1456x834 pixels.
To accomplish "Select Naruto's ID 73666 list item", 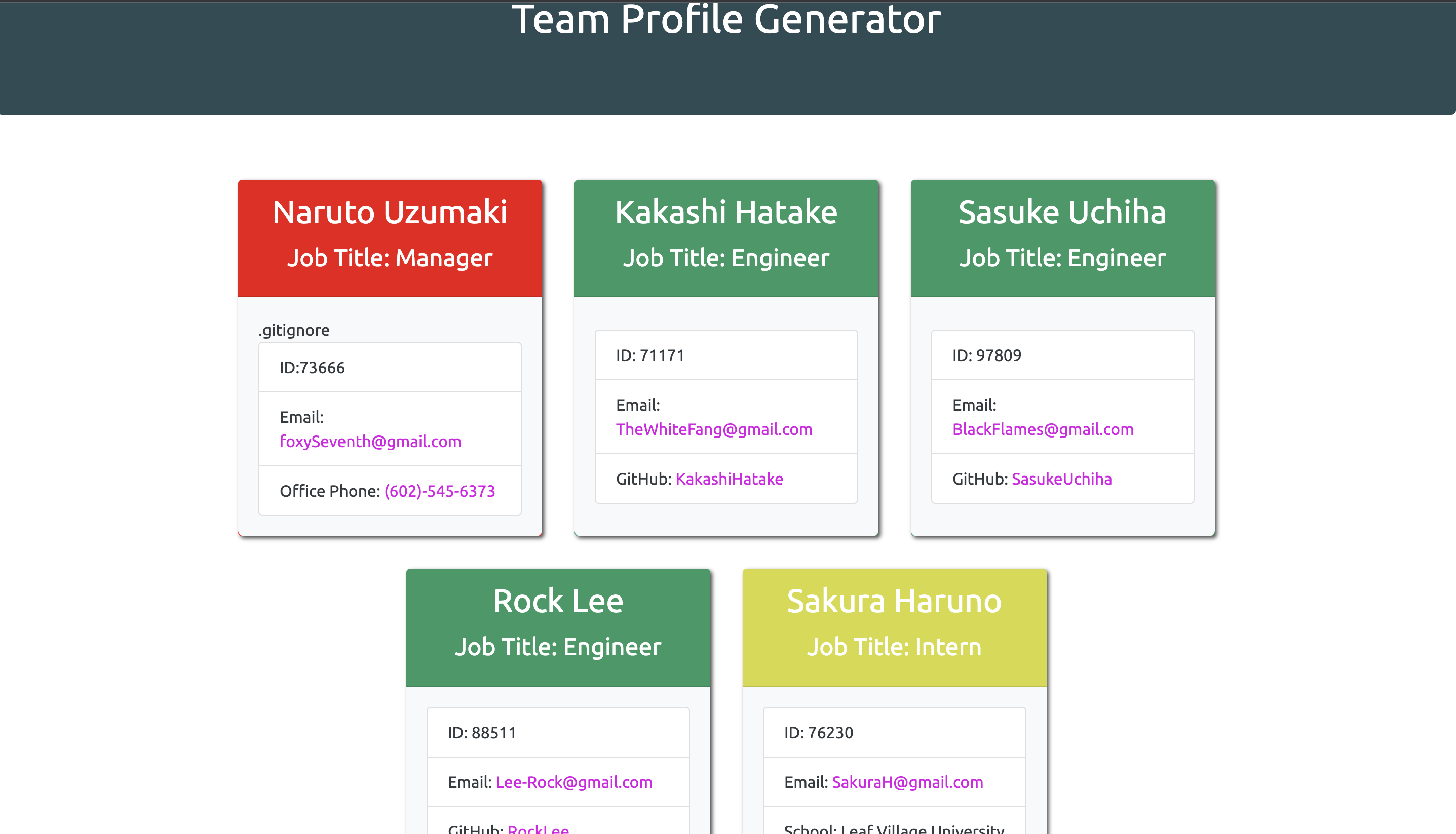I will click(x=390, y=367).
